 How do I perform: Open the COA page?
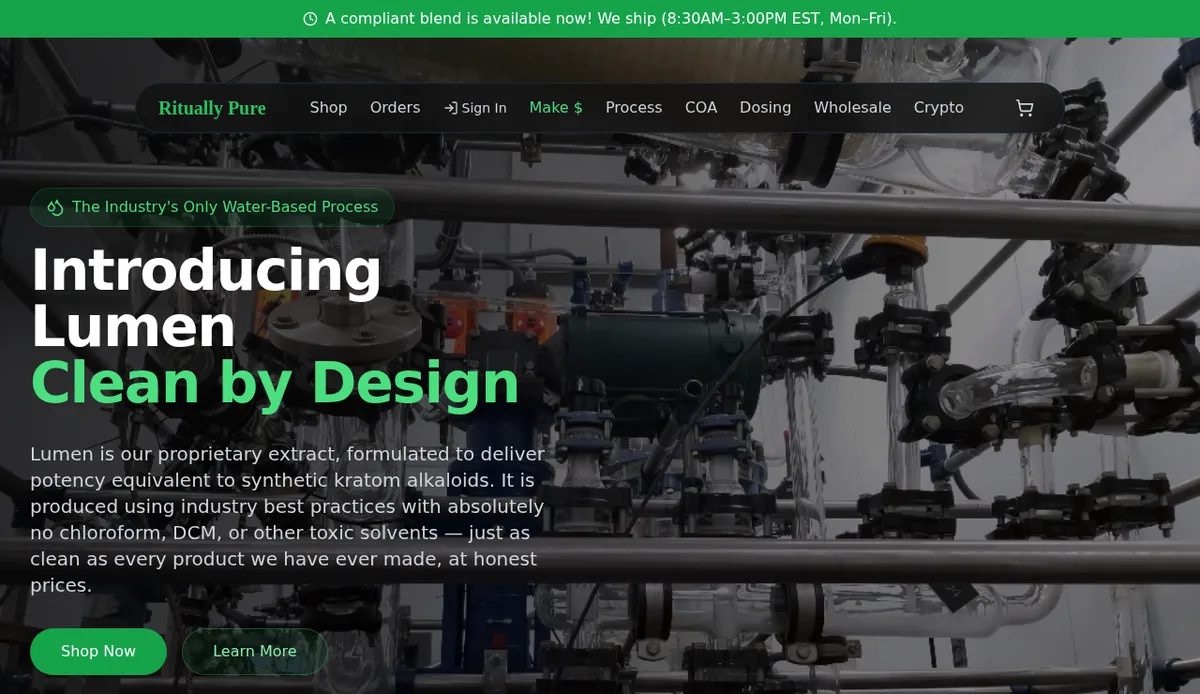(701, 107)
